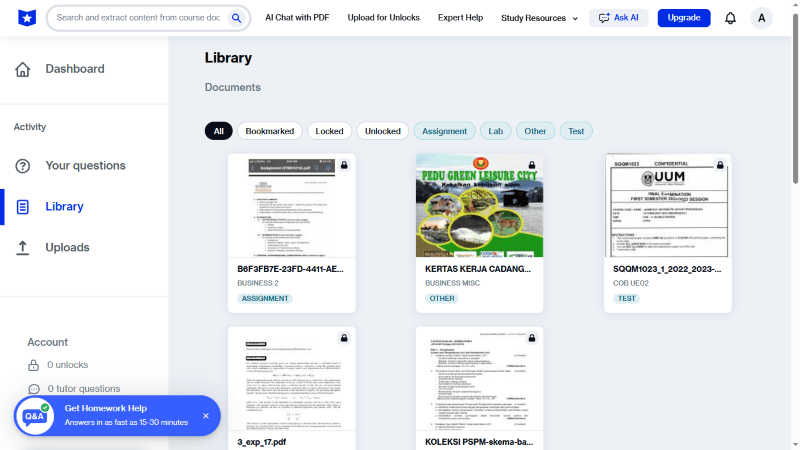Click the Dashboard home icon
Screen dimensions: 800x450
23,69
